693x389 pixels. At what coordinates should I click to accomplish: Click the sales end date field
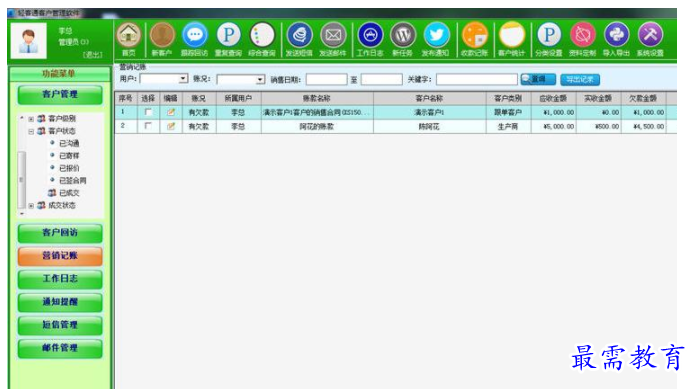point(382,80)
